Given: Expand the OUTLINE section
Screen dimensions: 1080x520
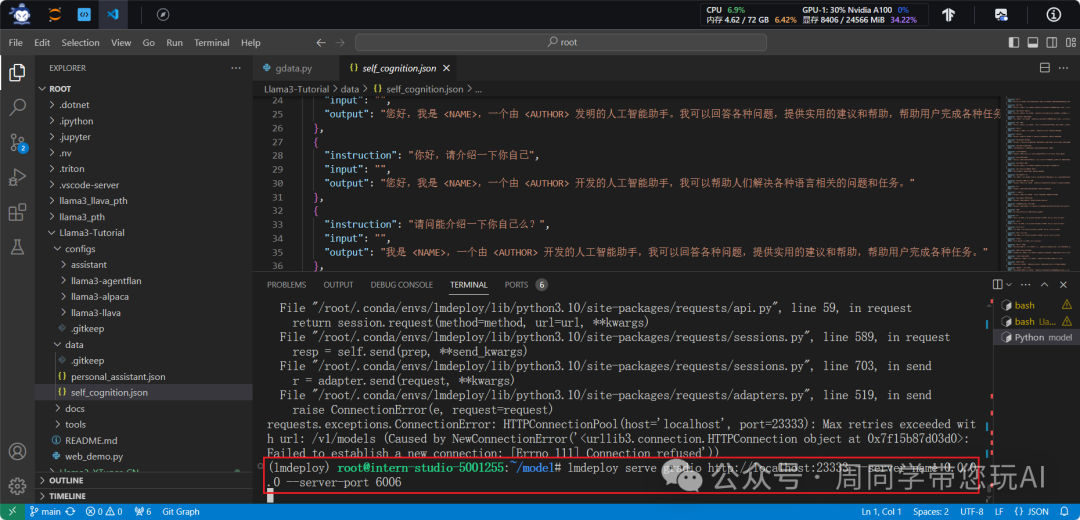Looking at the screenshot, I should pyautogui.click(x=66, y=480).
